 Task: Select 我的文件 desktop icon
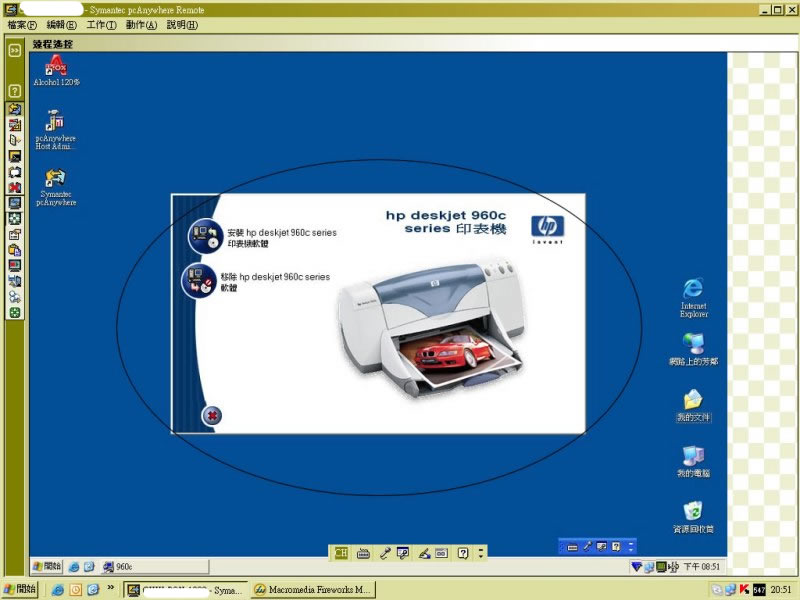click(x=693, y=406)
